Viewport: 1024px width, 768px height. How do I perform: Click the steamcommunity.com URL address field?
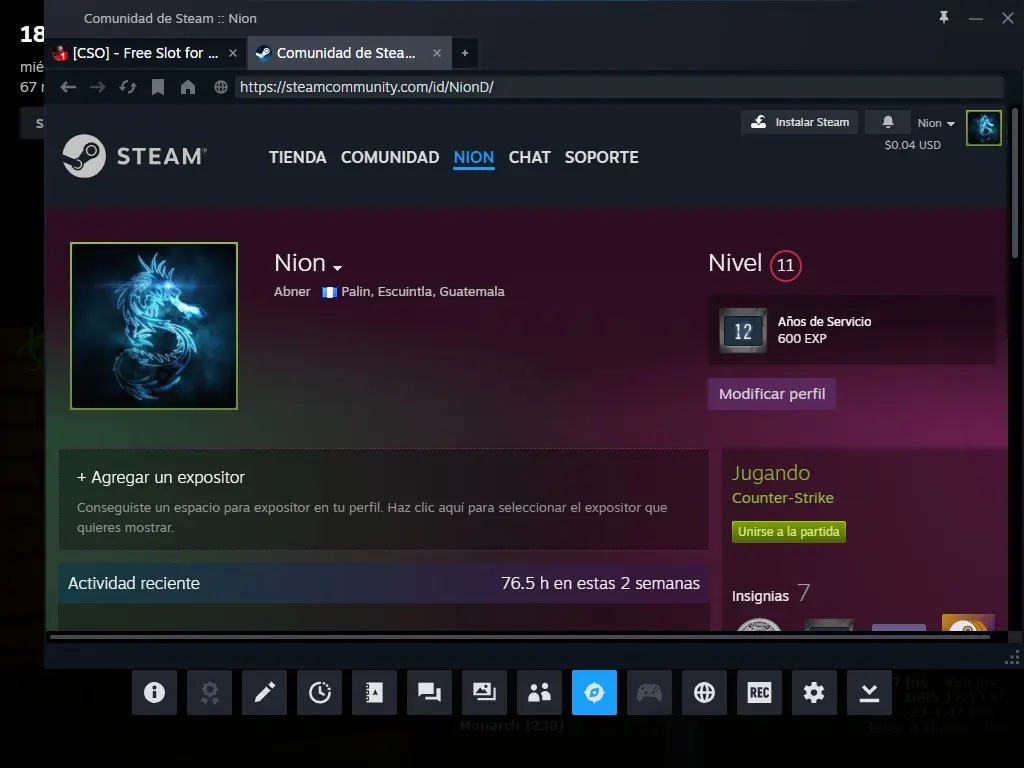point(619,87)
